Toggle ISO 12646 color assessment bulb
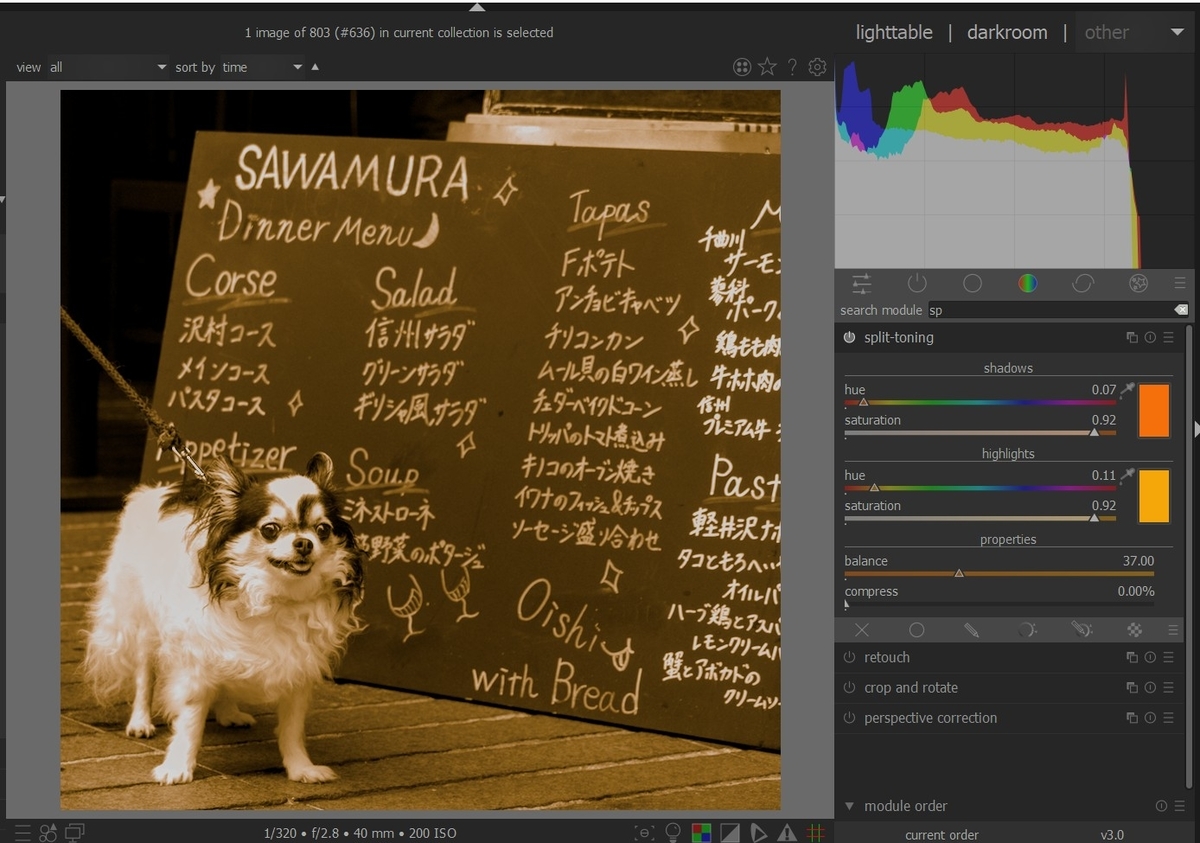 673,832
